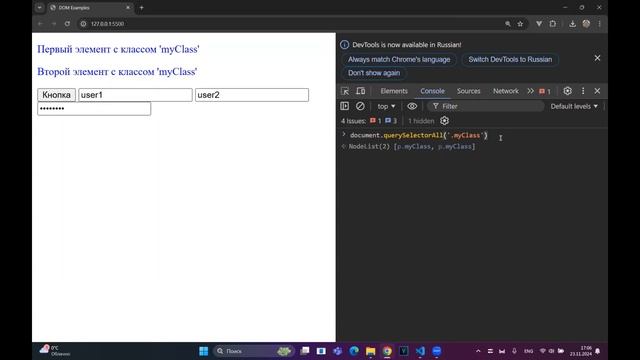
Task: Focus the user1 input field
Action: 135,95
